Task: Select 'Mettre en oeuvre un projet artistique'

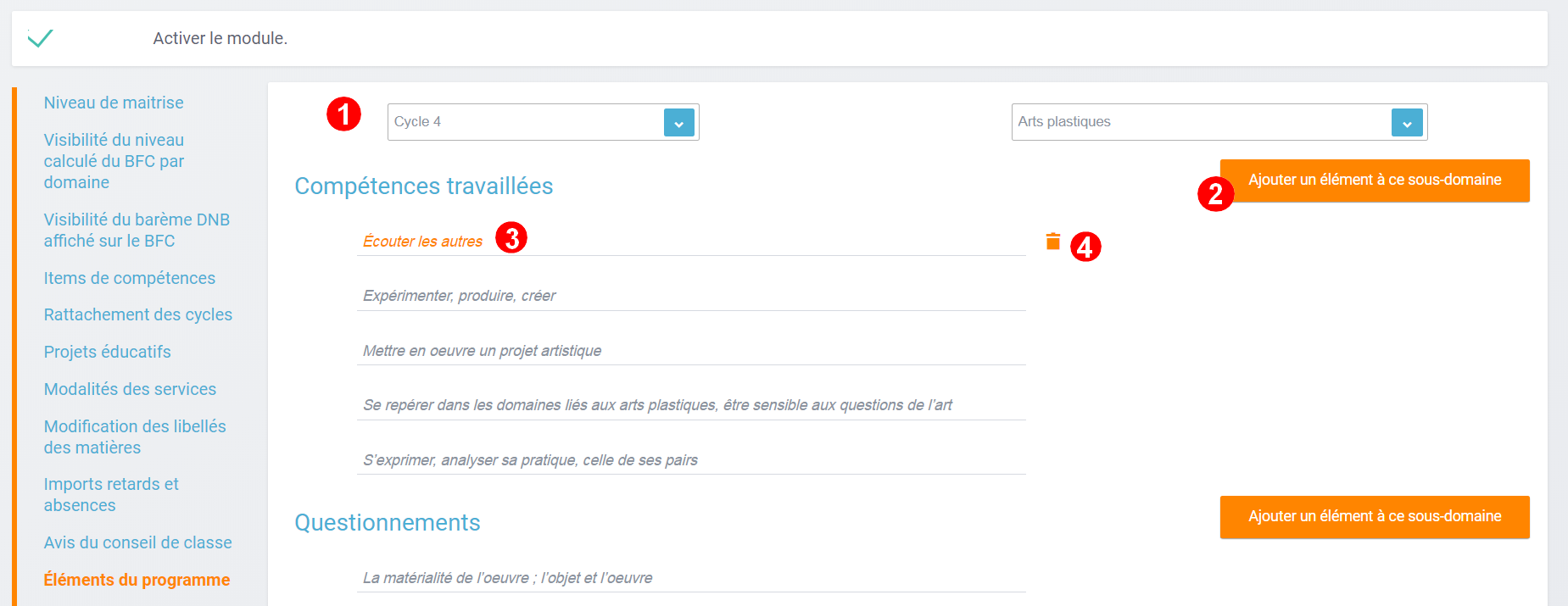Action: pos(691,351)
